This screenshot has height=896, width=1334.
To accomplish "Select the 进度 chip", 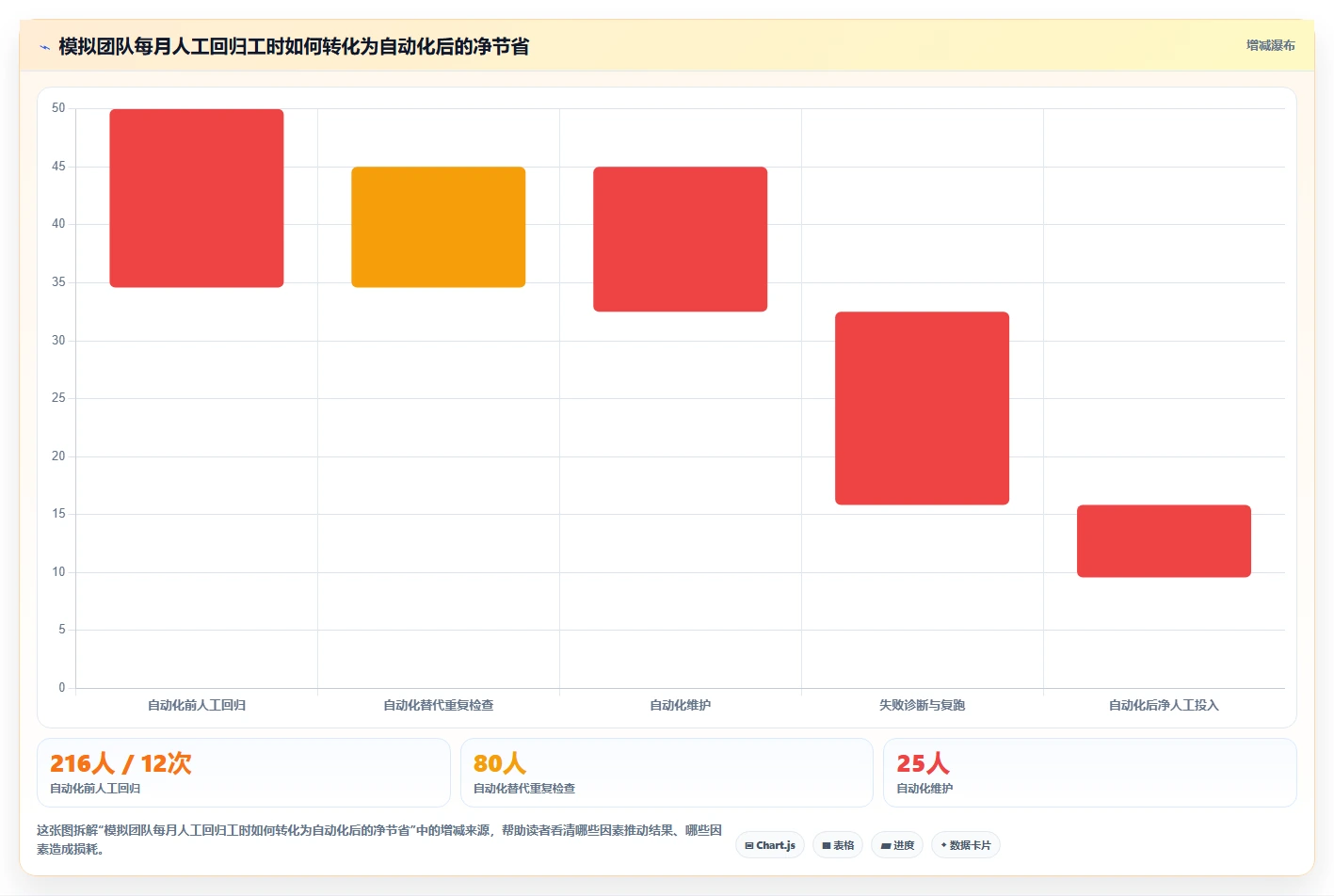I will click(x=897, y=845).
